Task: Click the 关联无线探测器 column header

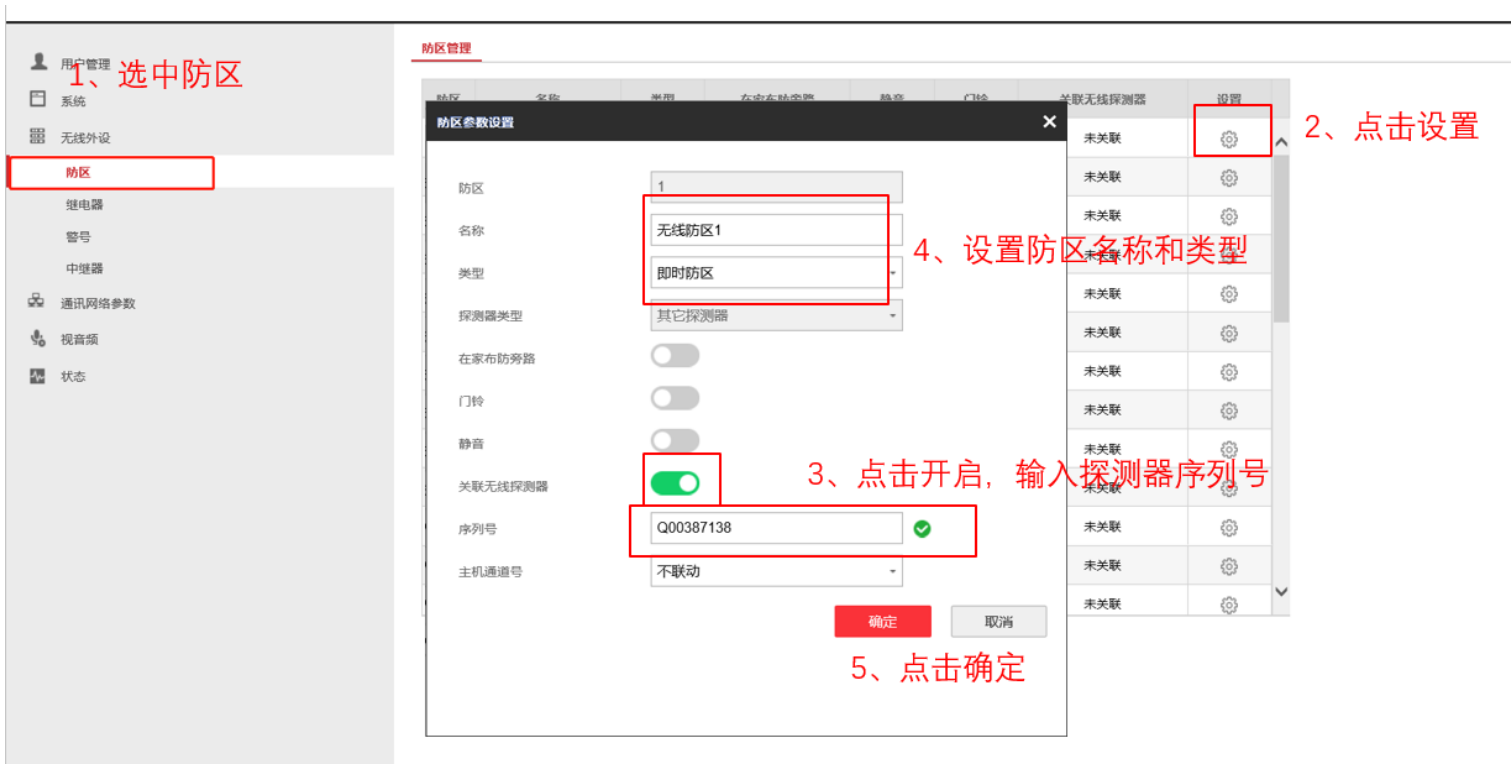Action: coord(1102,100)
